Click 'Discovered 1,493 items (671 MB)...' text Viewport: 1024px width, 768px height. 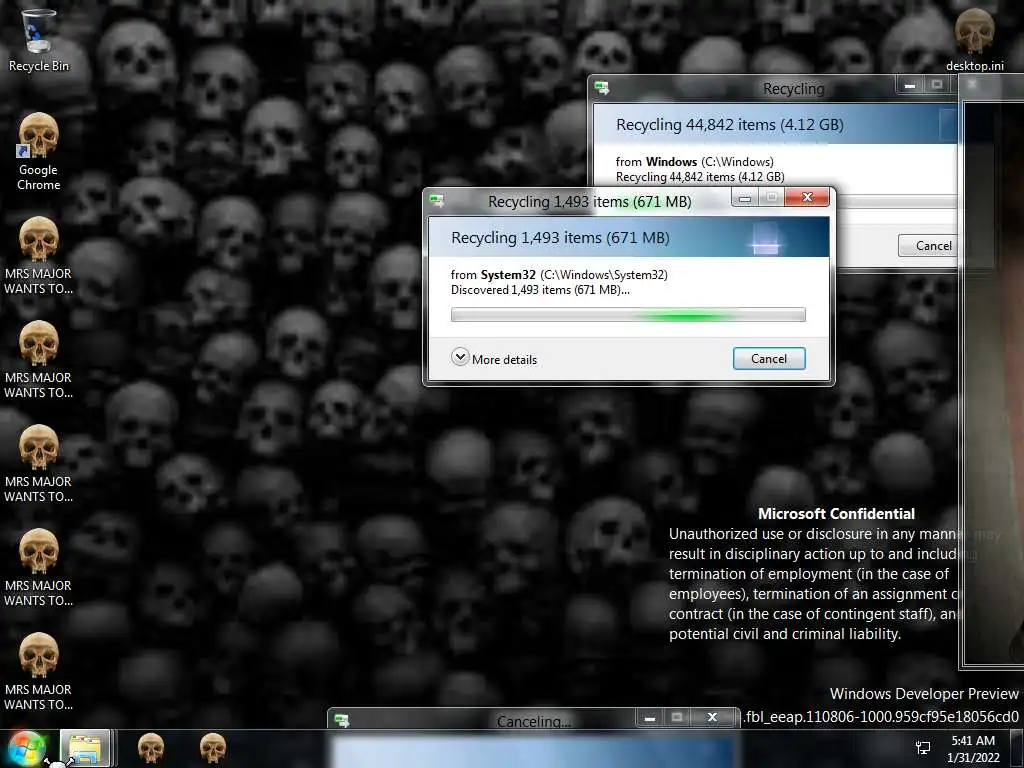click(x=540, y=290)
